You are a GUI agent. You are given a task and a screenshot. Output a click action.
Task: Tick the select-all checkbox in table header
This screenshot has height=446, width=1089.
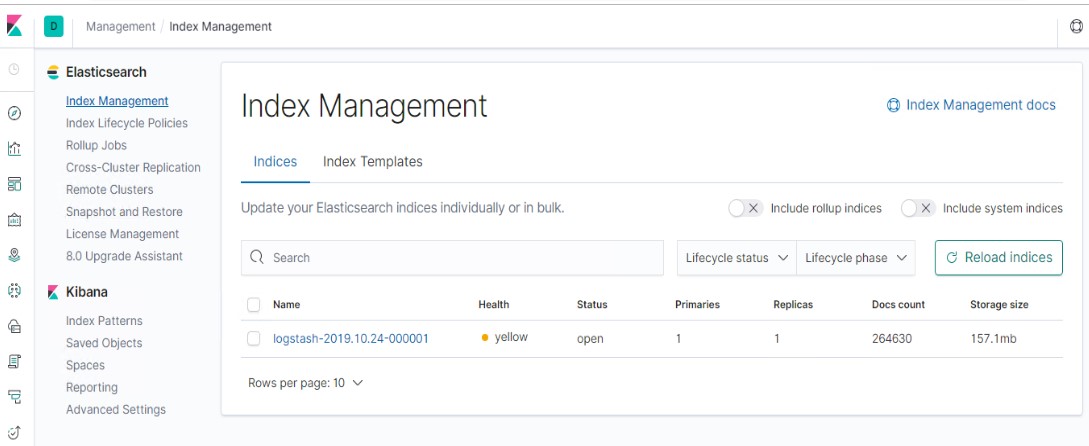tap(253, 304)
